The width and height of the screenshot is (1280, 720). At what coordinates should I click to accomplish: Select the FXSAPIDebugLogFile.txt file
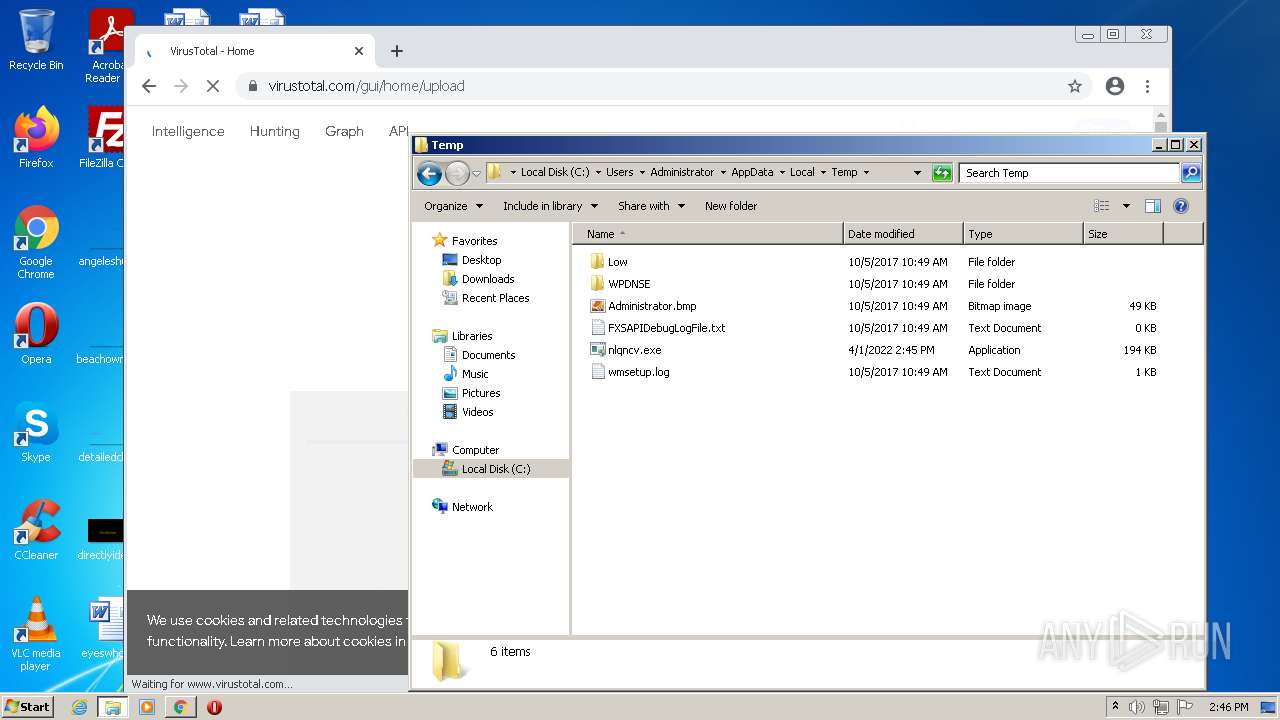click(666, 328)
